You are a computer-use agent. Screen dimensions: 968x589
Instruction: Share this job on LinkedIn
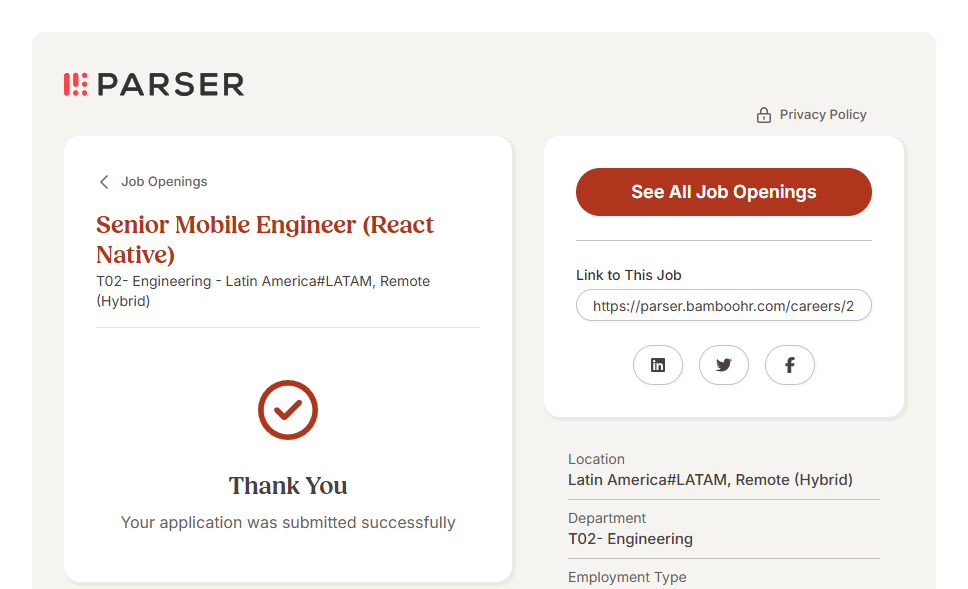(658, 365)
